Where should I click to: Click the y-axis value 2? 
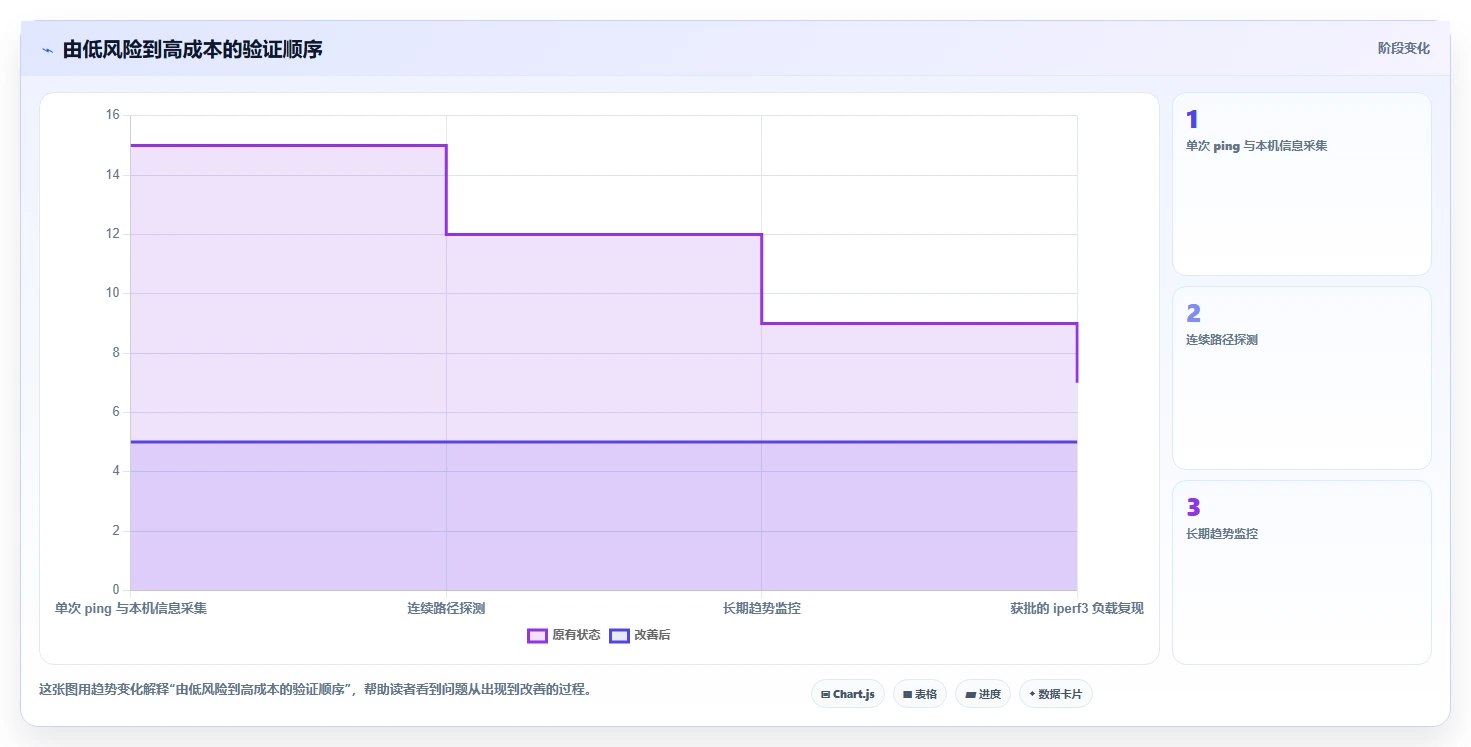tap(115, 530)
